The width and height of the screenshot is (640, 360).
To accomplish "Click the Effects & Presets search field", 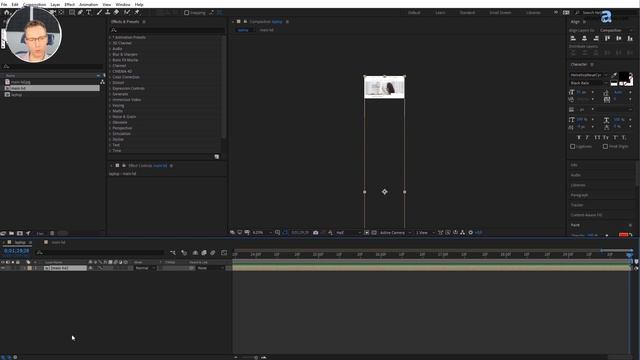I will coord(167,30).
